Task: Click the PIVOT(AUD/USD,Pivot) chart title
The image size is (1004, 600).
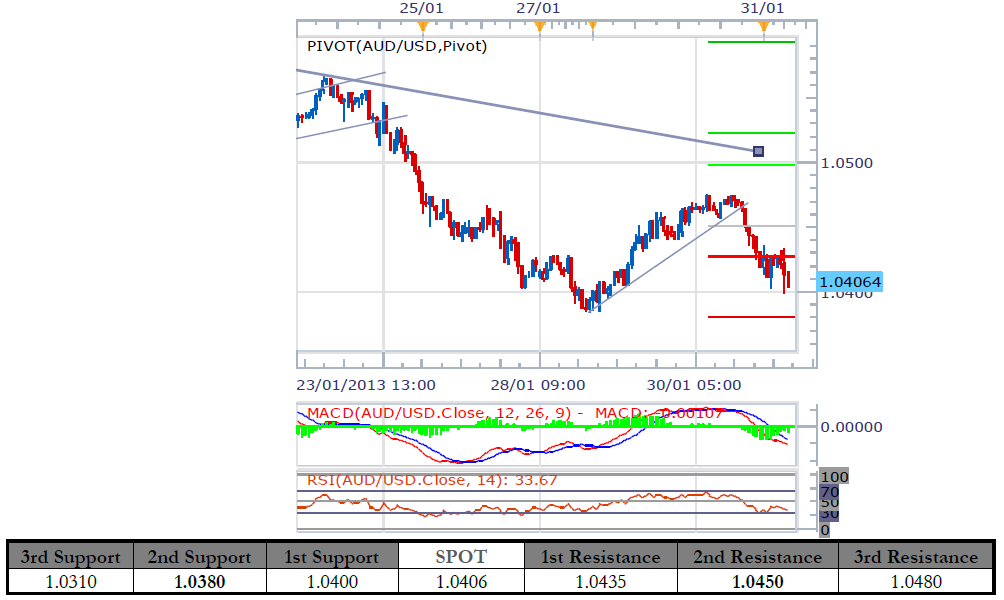Action: 397,46
